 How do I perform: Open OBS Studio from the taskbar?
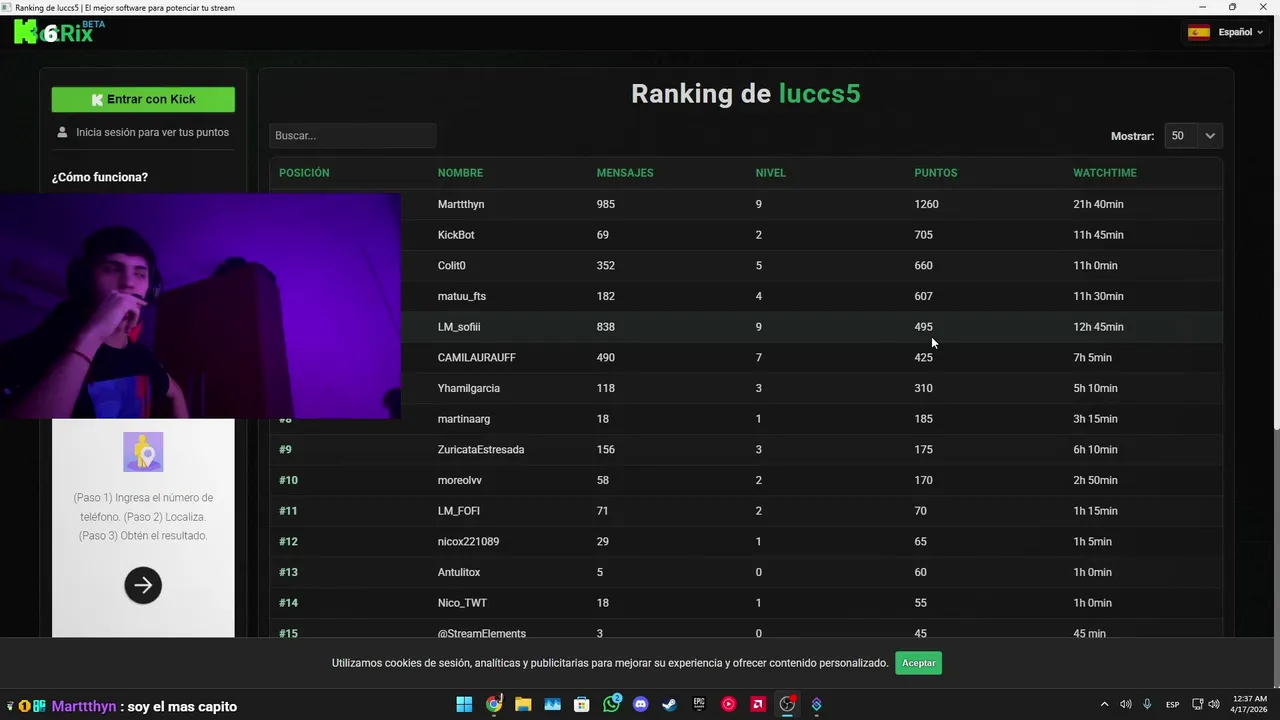(788, 704)
